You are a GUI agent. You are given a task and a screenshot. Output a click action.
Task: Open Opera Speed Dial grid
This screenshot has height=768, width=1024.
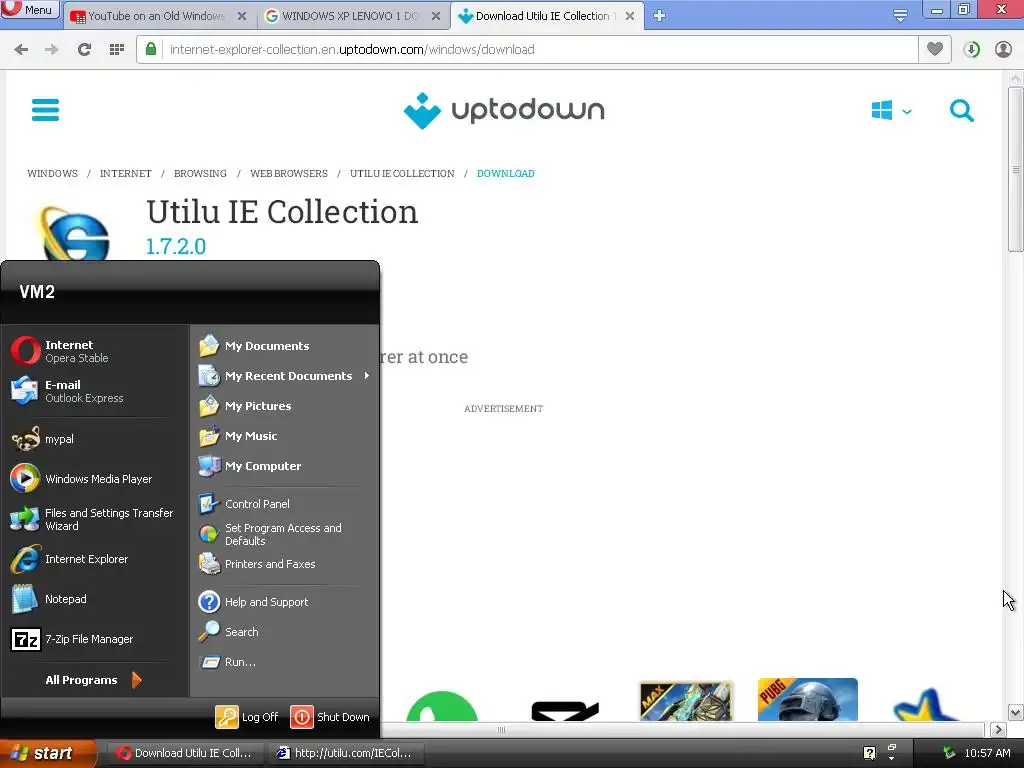click(x=116, y=49)
